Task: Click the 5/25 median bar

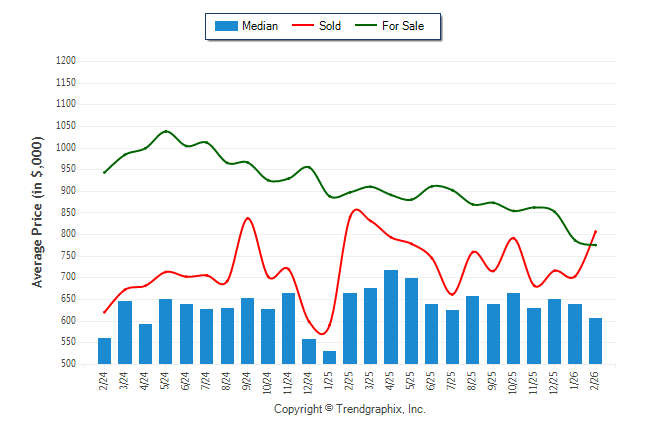Action: [411, 321]
